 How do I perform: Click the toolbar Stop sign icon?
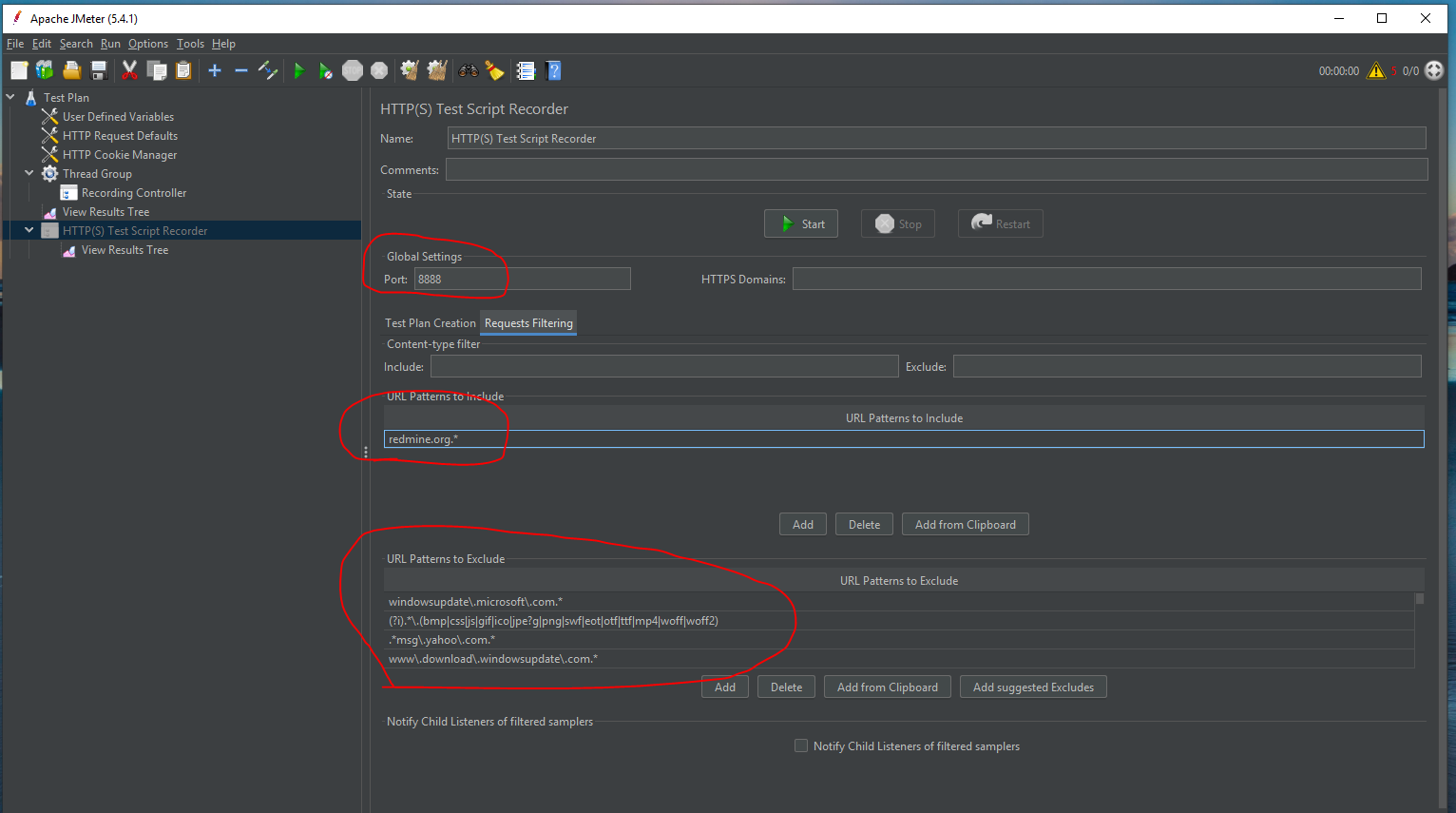point(353,70)
